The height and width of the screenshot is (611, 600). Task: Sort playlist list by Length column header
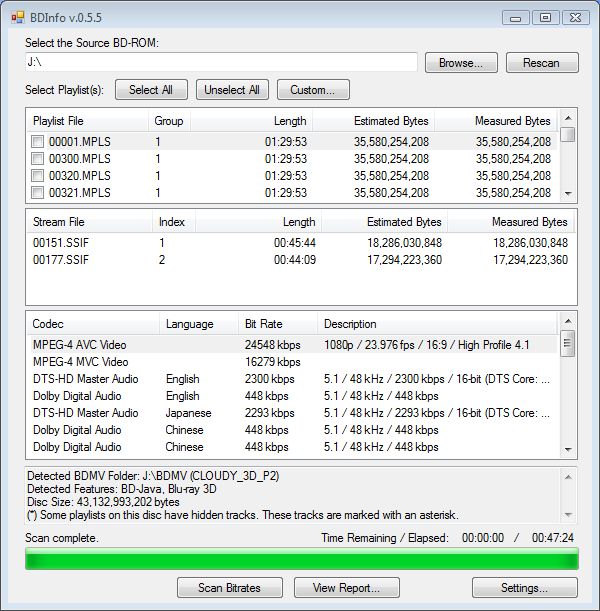251,121
